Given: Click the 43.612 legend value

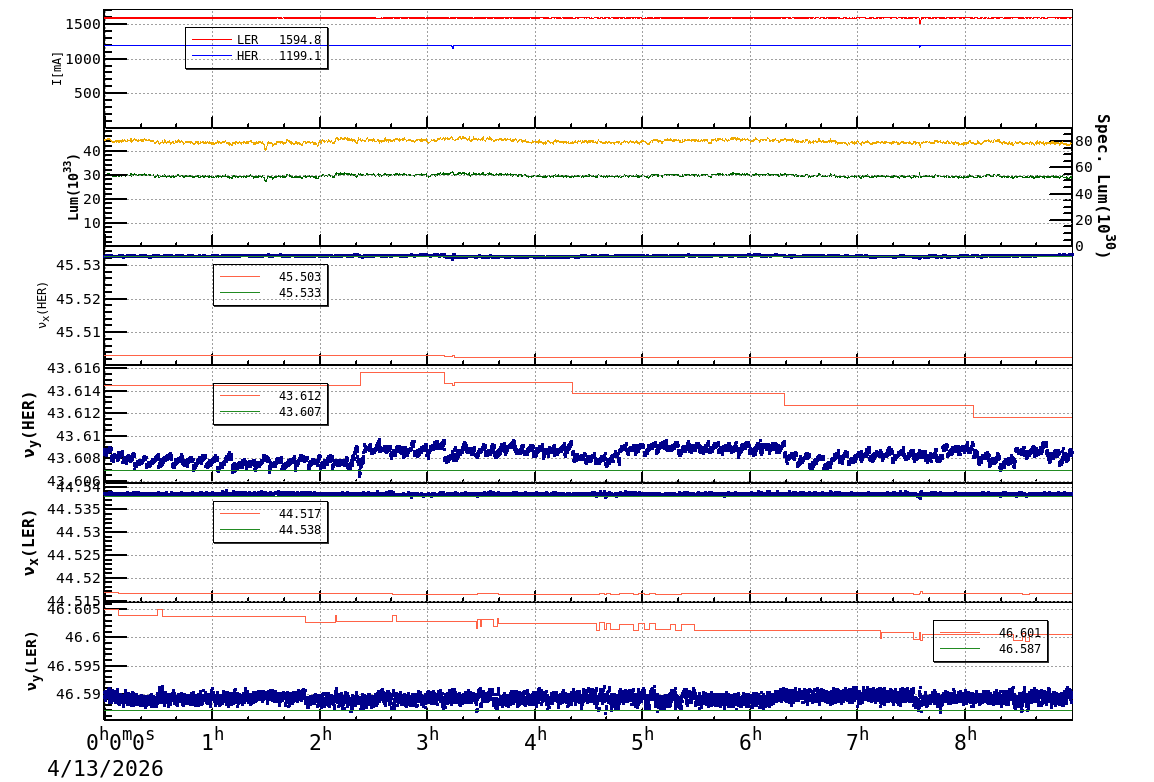Looking at the screenshot, I should 299,396.
